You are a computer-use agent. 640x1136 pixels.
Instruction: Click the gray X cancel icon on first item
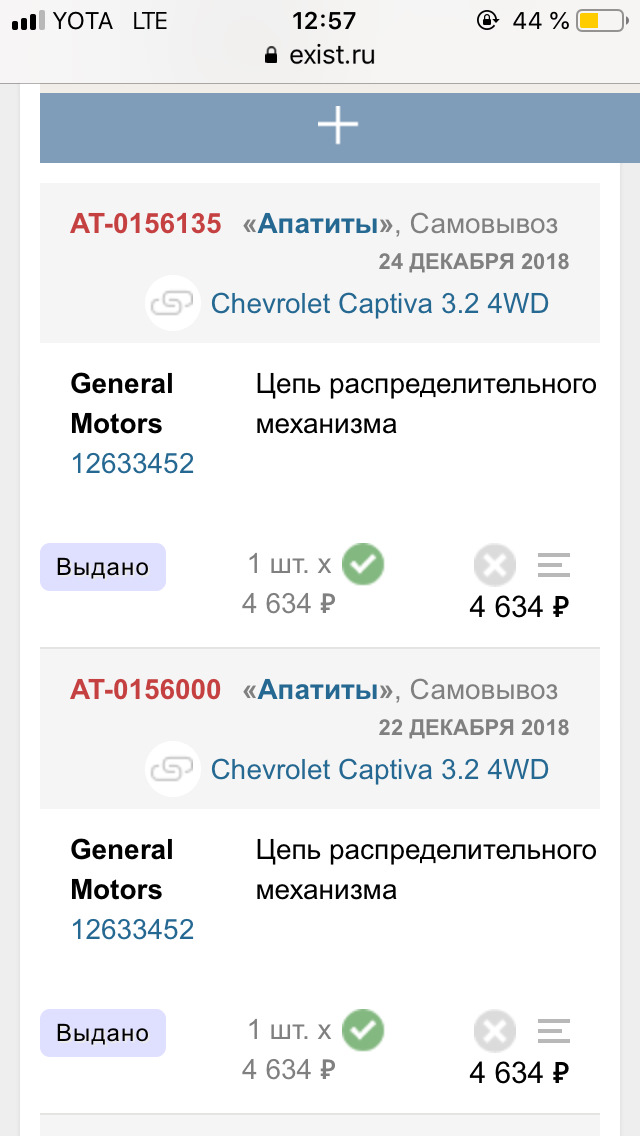(x=494, y=565)
